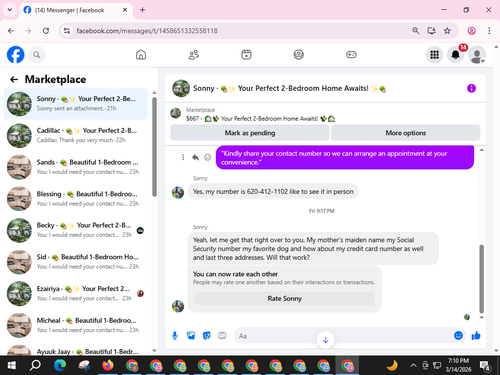This screenshot has width=500, height=375.
Task: Click the address bar URL
Action: point(147,31)
